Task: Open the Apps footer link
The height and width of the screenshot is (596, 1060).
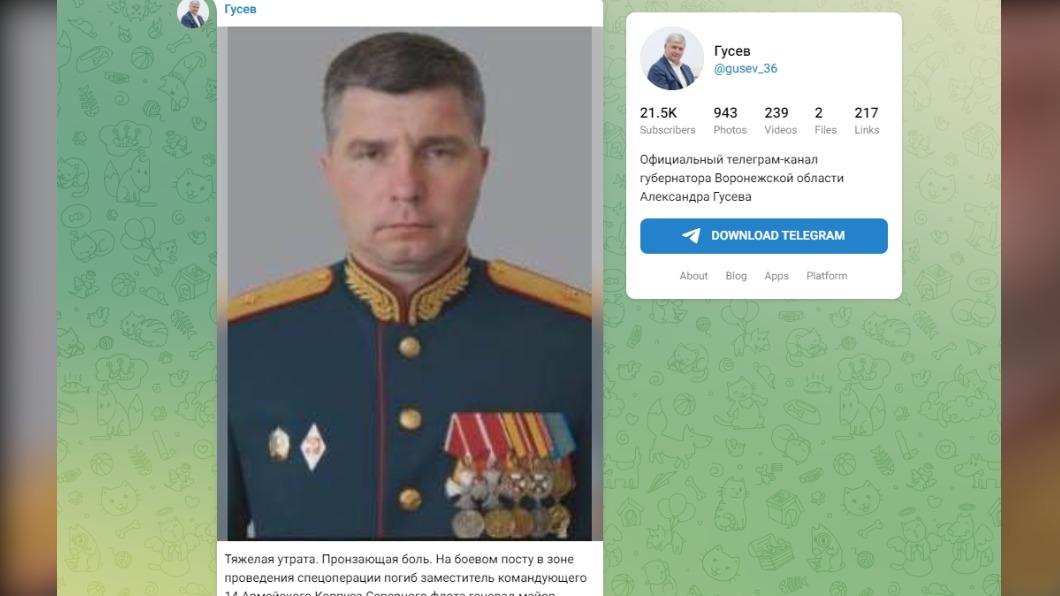Action: 776,276
